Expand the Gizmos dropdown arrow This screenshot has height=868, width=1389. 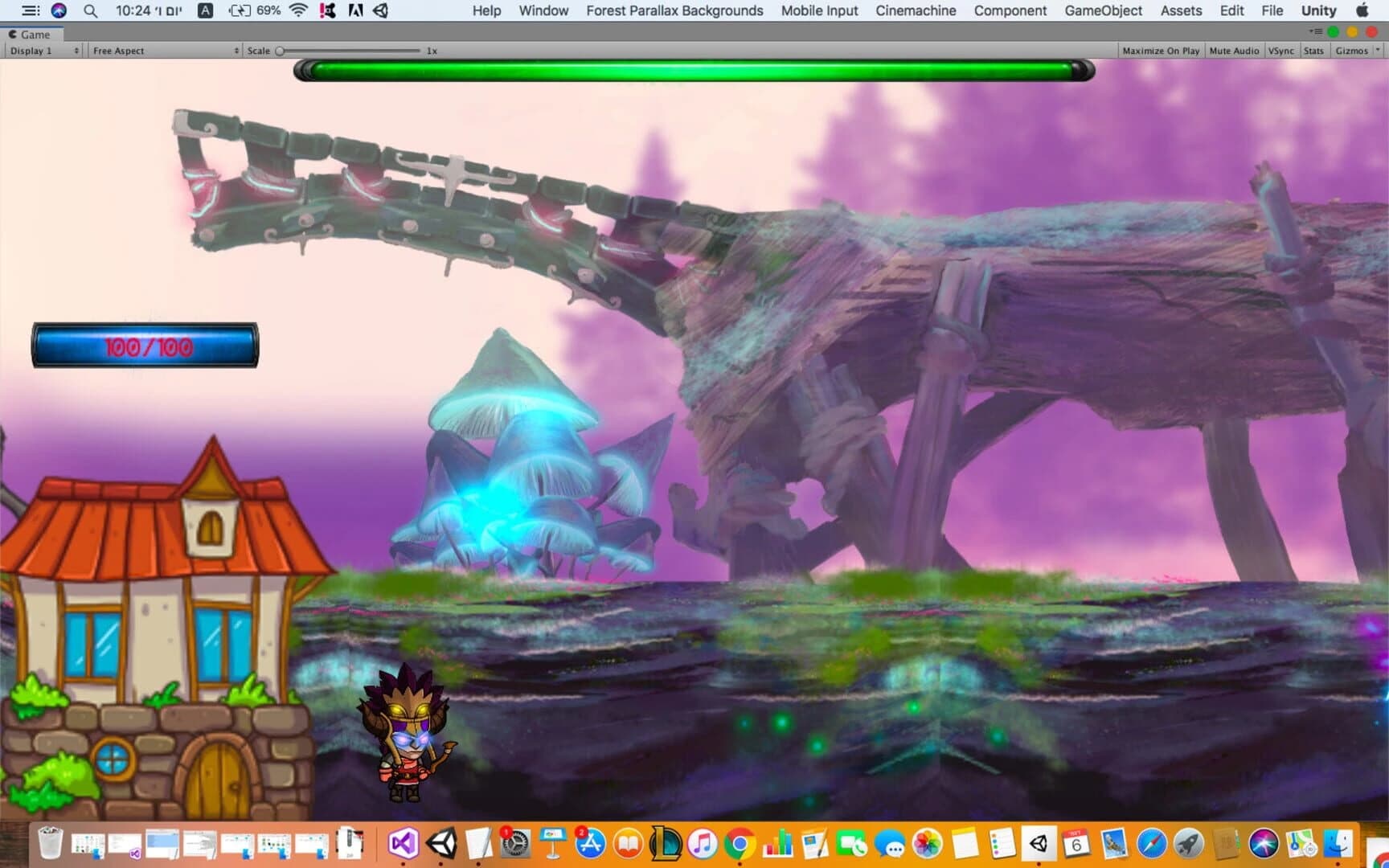[1378, 50]
